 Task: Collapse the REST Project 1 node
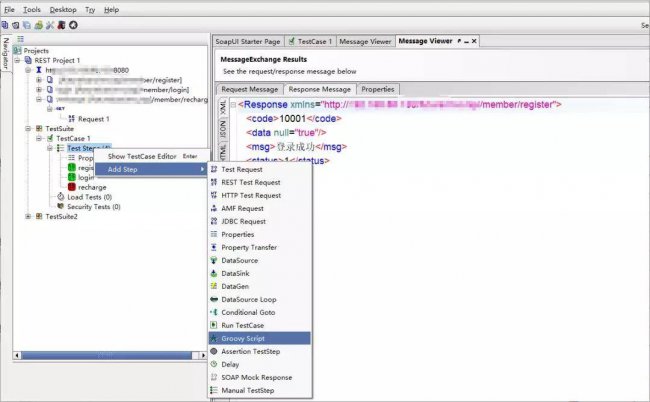pos(17,61)
